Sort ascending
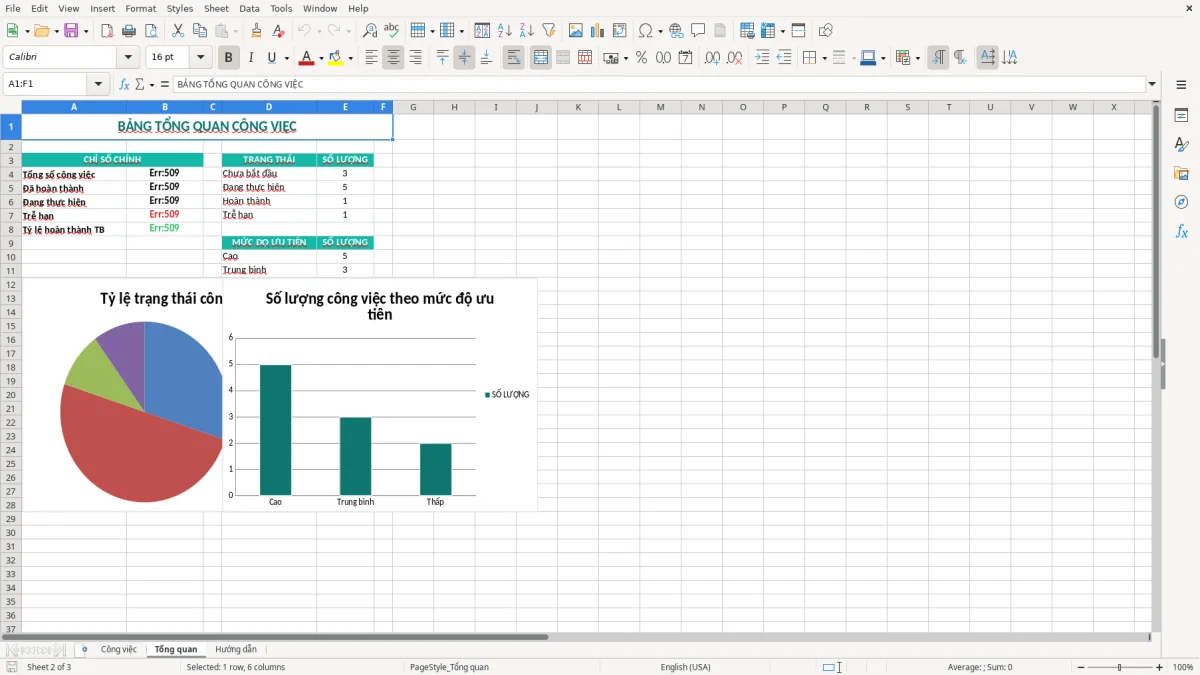This screenshot has width=1200, height=675. click(505, 31)
